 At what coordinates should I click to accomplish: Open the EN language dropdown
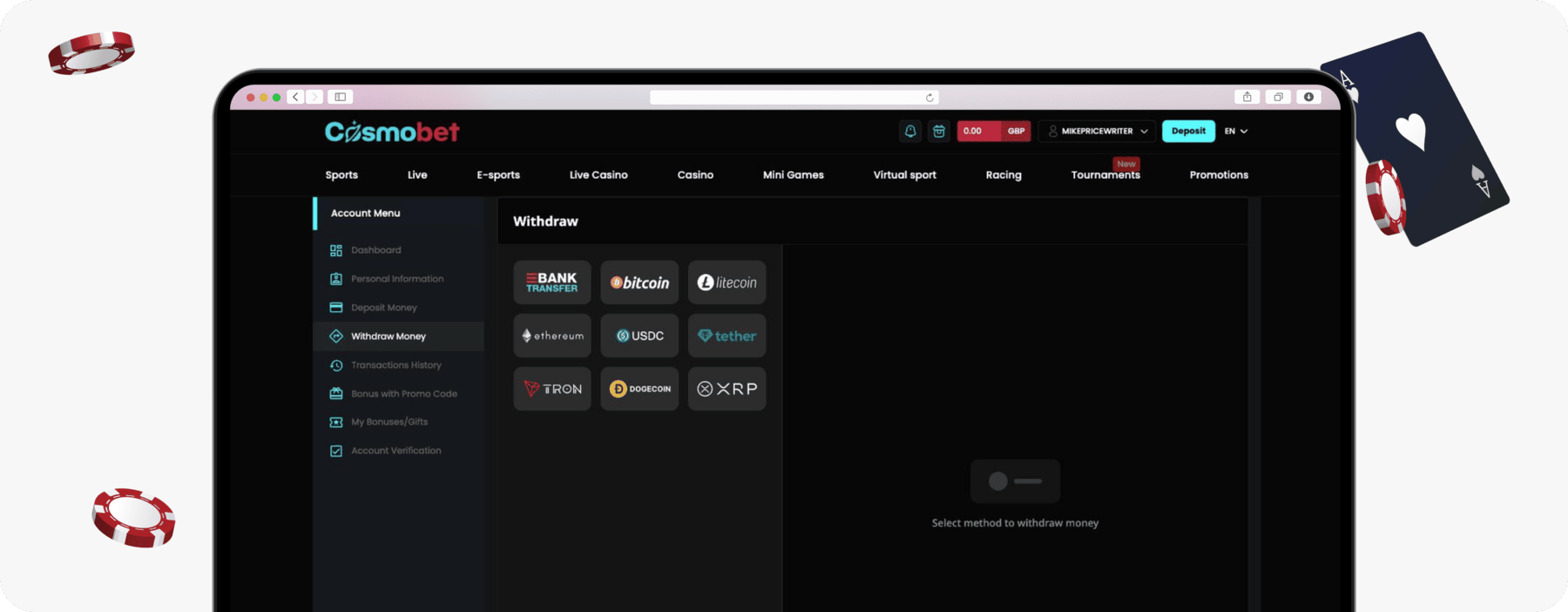pyautogui.click(x=1236, y=131)
